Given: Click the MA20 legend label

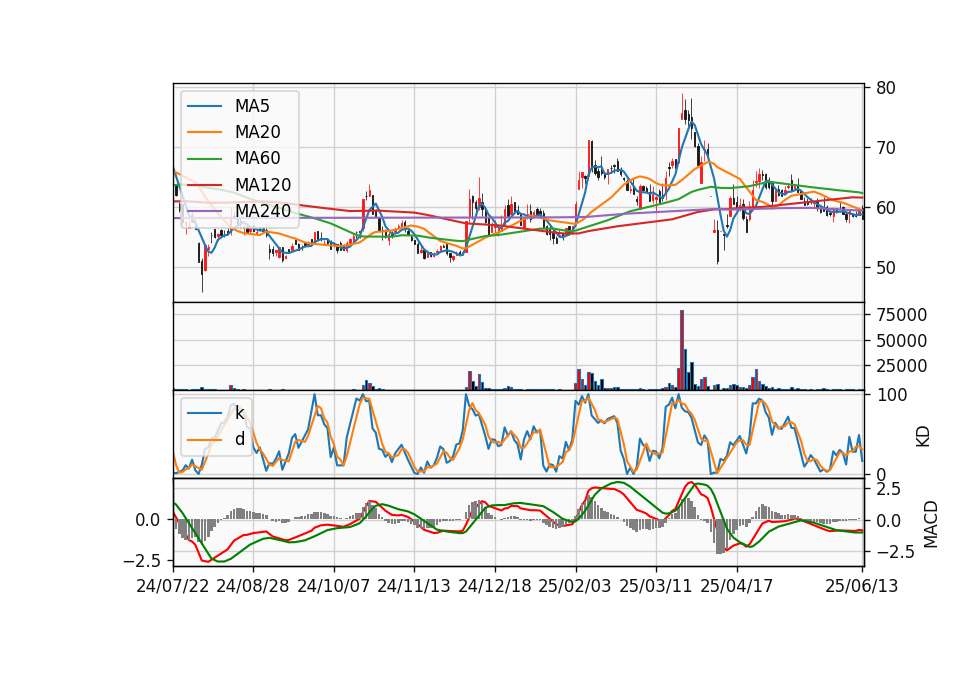Looking at the screenshot, I should coord(257,132).
